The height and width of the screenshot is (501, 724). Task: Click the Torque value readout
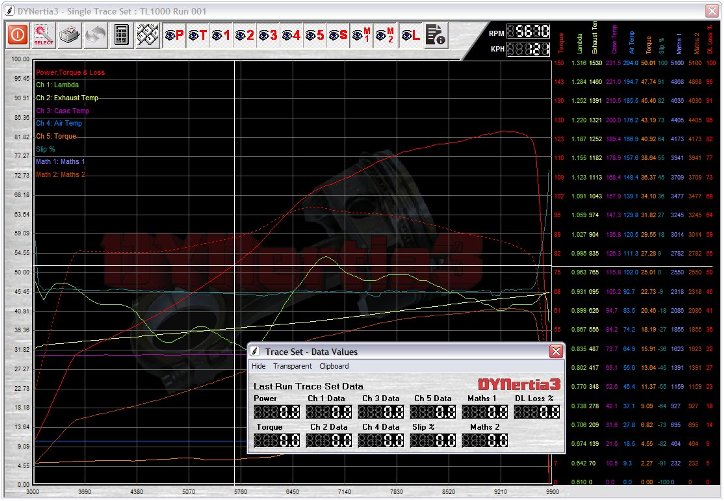(x=277, y=440)
